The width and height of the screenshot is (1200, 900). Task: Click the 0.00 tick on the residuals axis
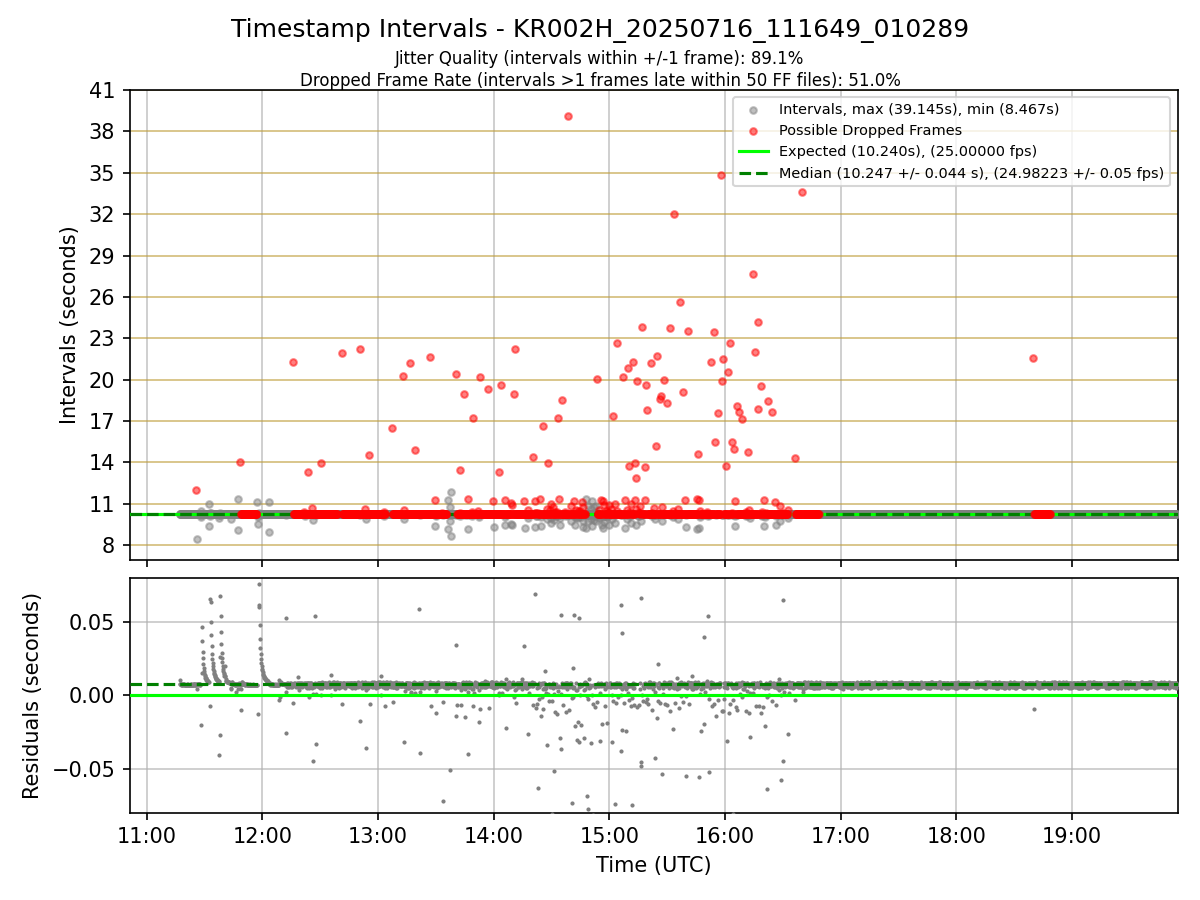pyautogui.click(x=92, y=696)
